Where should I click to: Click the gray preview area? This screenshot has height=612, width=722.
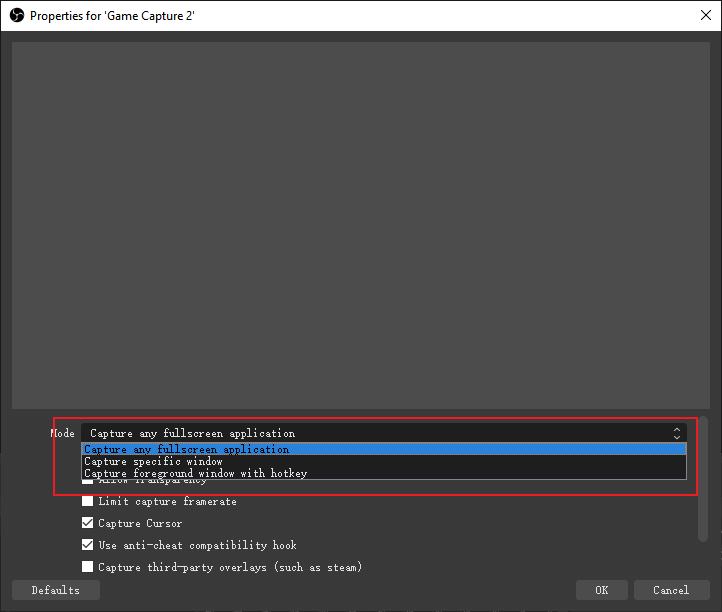(x=361, y=225)
